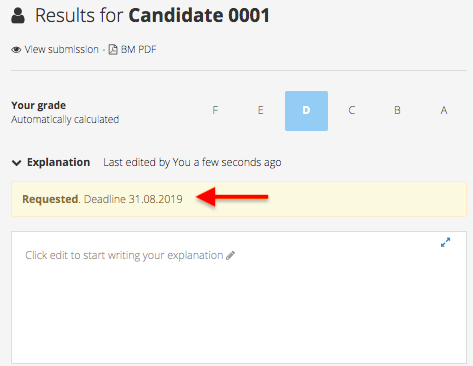Click the pencil edit icon
Viewport: 473px width, 366px height.
pos(230,256)
